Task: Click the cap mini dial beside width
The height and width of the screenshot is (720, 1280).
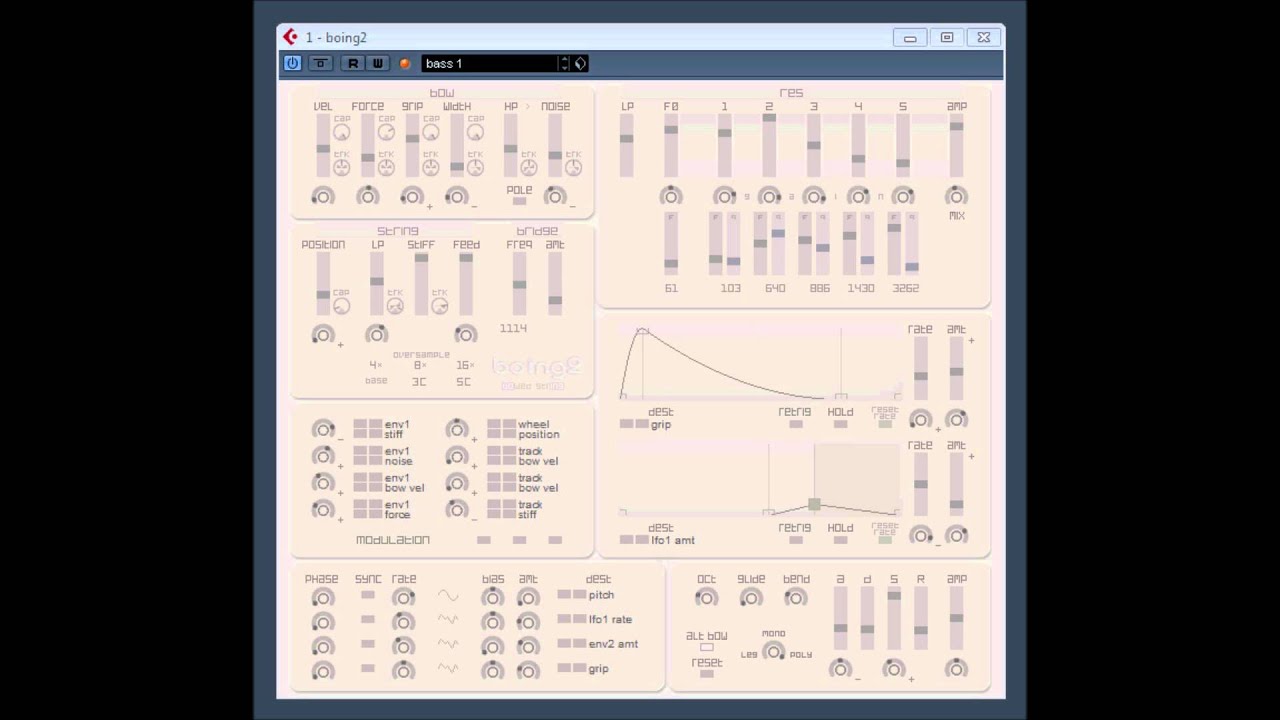Action: (x=475, y=132)
